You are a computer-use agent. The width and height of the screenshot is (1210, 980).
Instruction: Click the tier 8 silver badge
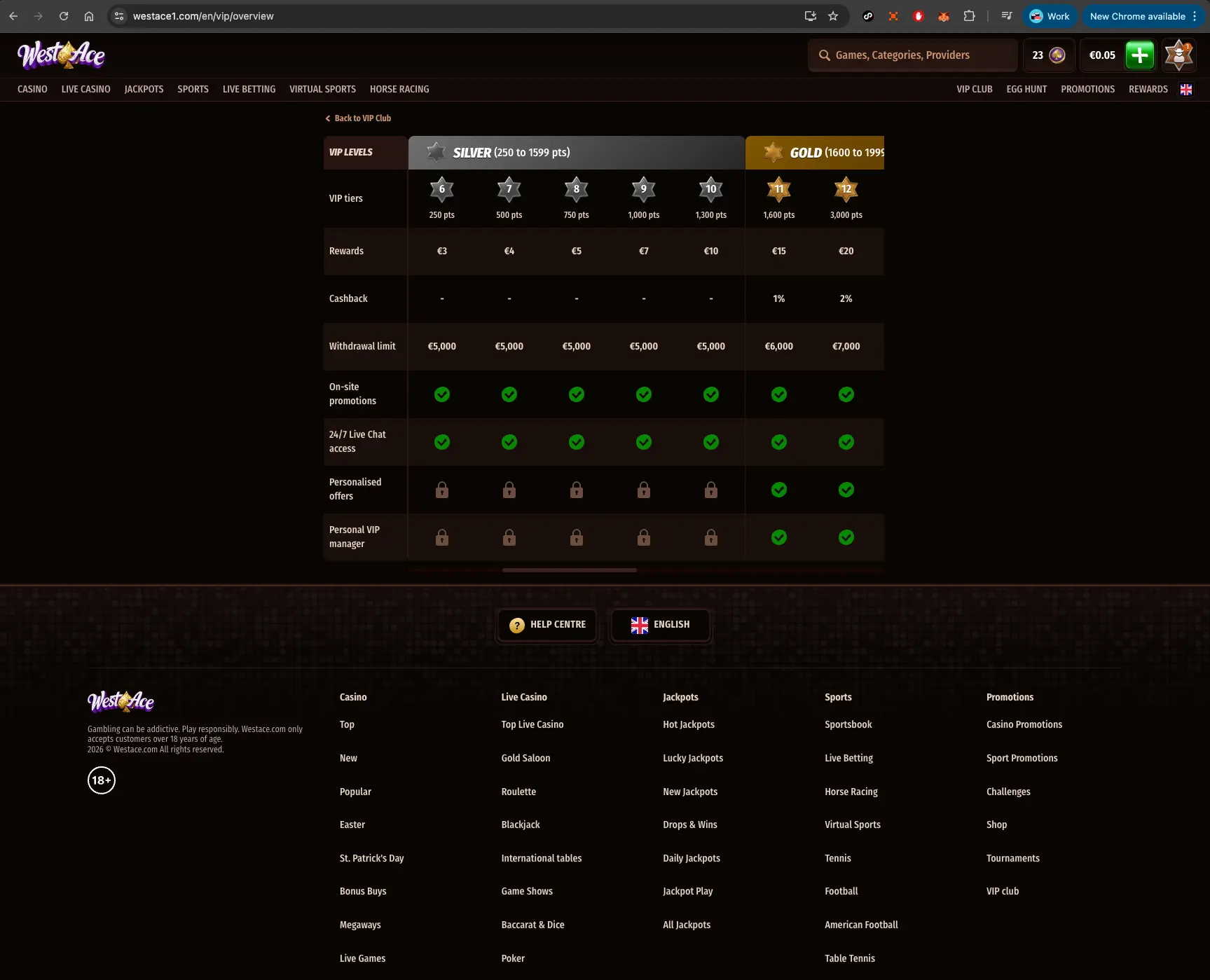tap(577, 189)
